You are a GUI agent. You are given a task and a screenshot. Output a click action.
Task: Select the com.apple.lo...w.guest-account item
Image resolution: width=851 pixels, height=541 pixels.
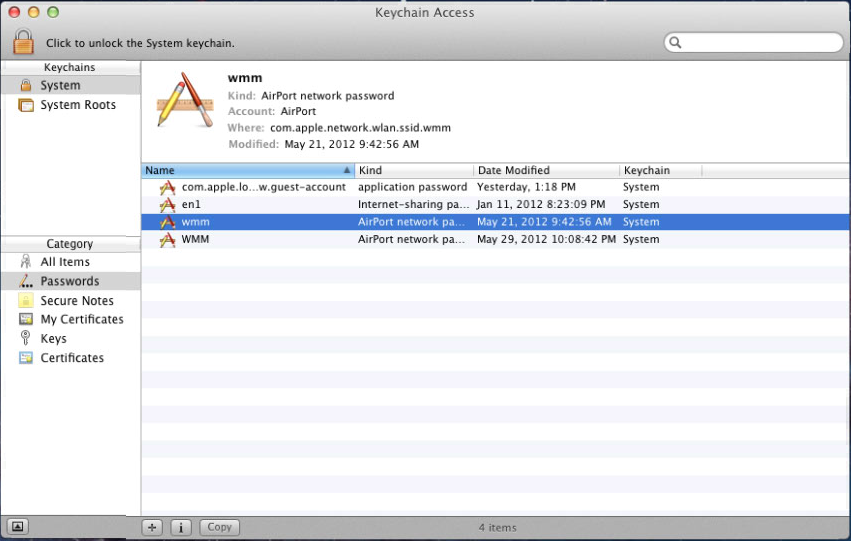coord(496,187)
